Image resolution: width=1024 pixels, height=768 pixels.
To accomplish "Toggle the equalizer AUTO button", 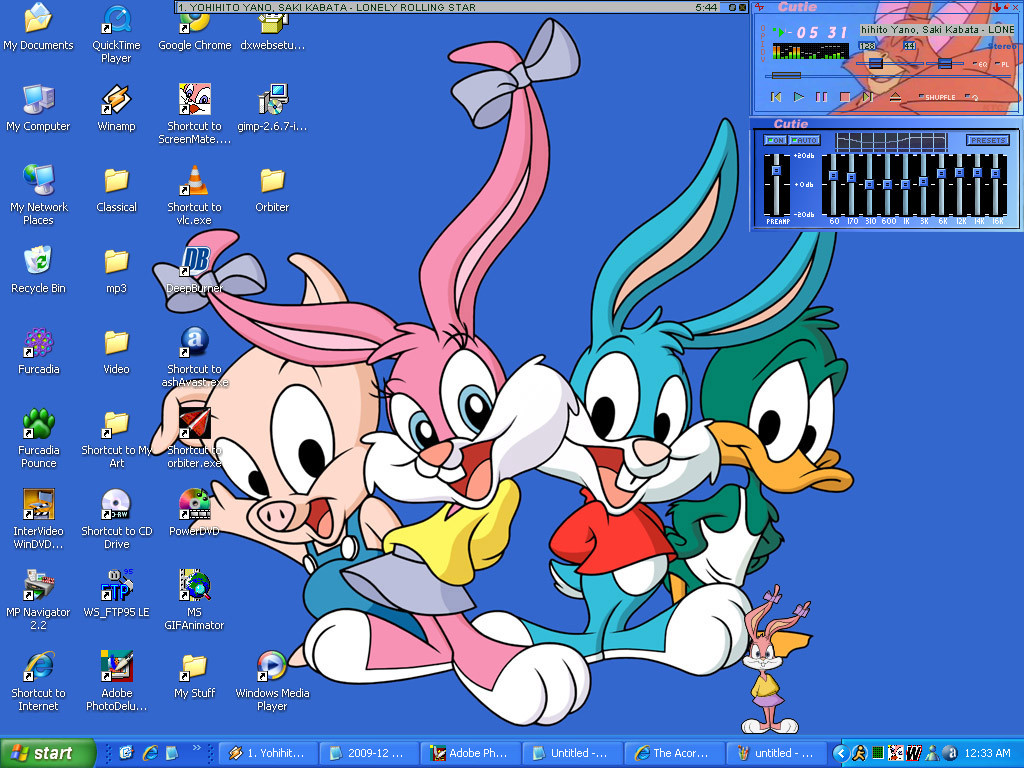I will (804, 140).
